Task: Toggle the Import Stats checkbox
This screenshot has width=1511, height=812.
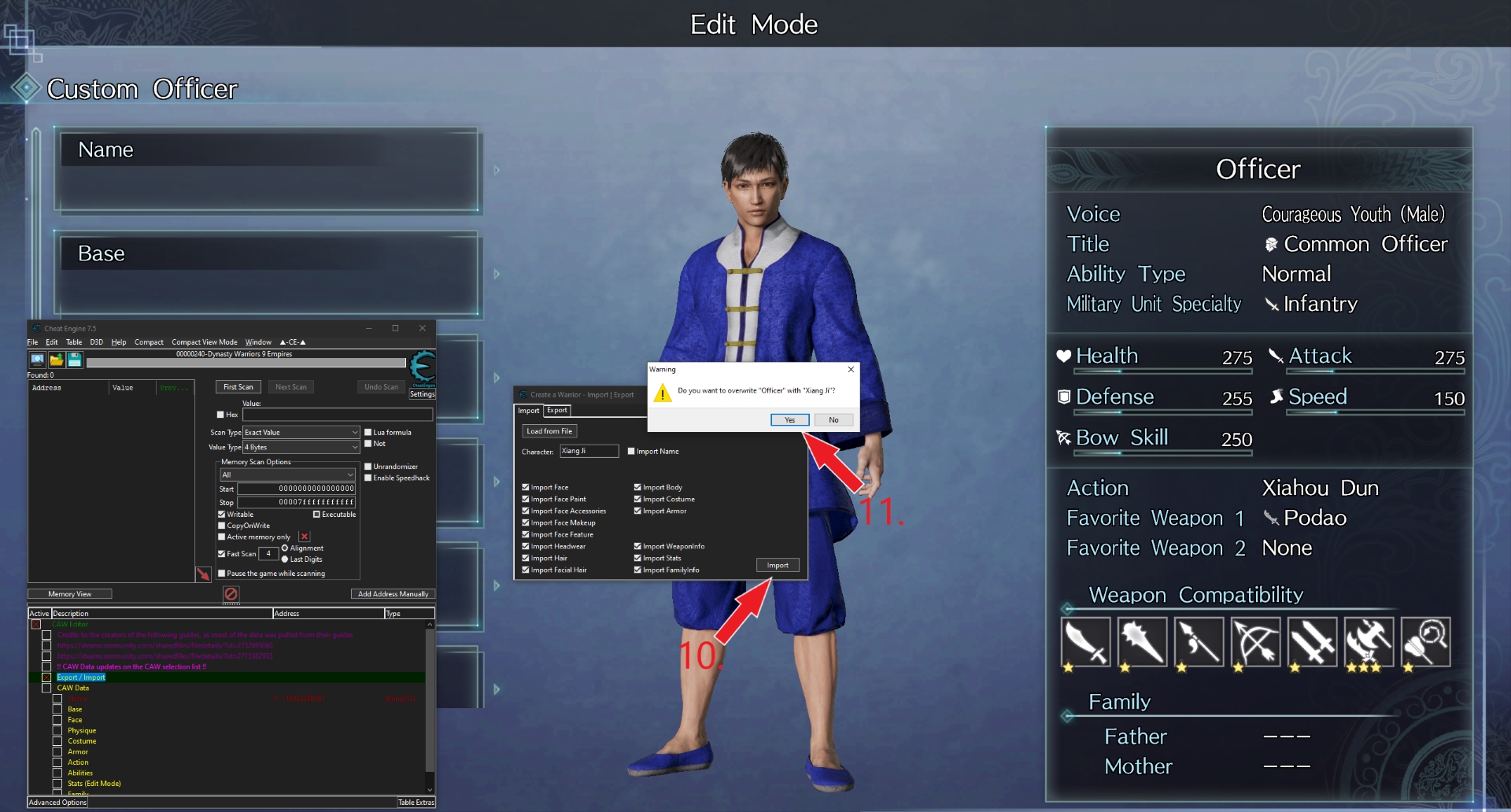Action: [x=637, y=559]
